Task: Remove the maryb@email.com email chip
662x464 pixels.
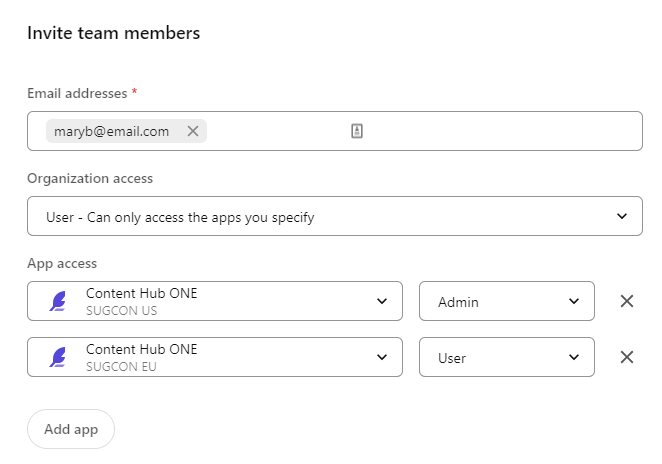Action: tap(193, 131)
